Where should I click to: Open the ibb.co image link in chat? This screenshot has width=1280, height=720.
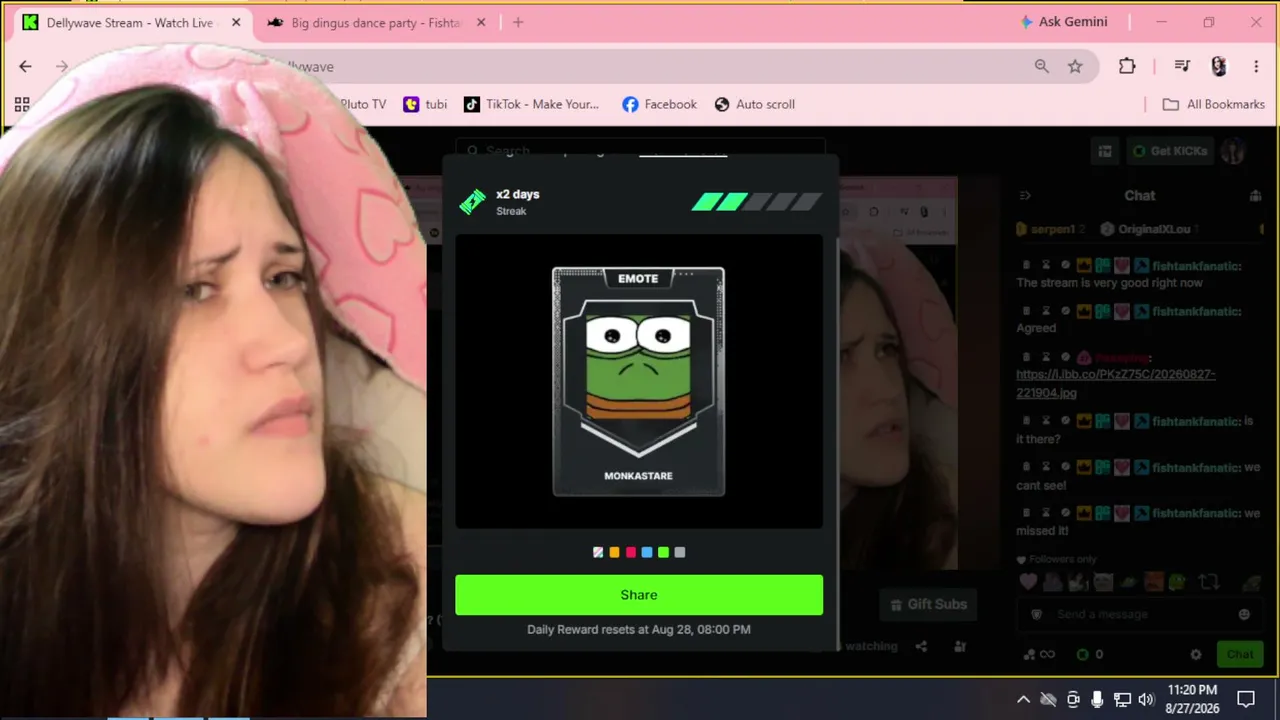point(1116,383)
